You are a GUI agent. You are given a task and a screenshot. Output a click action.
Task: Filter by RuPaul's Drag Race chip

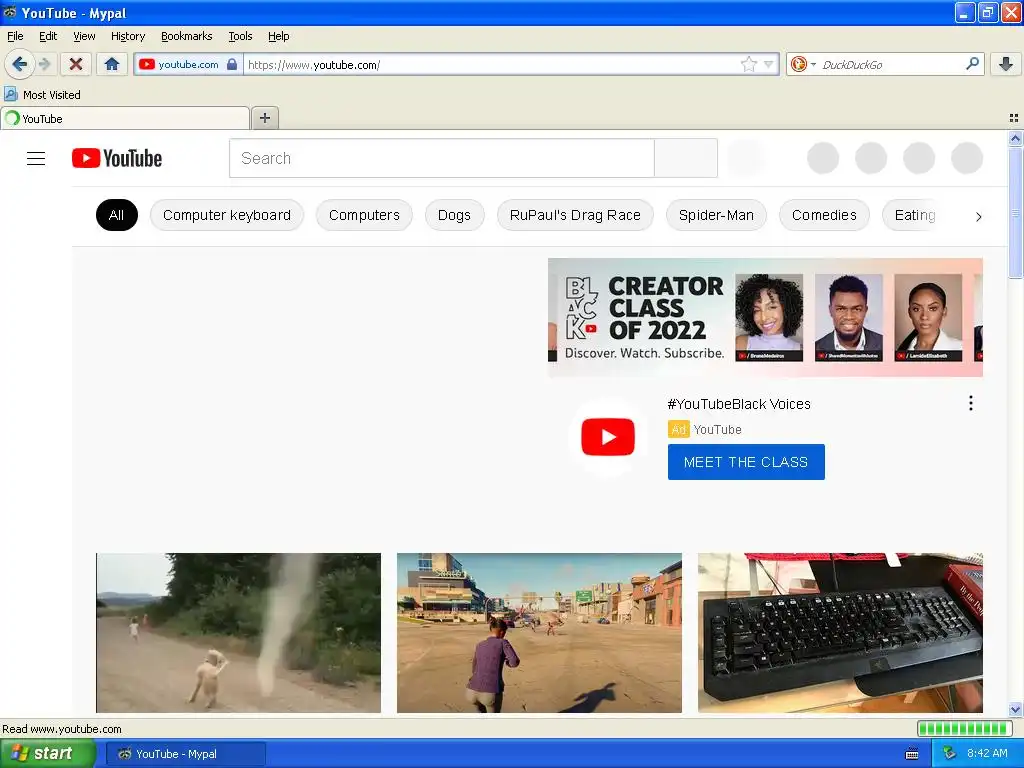coord(575,215)
